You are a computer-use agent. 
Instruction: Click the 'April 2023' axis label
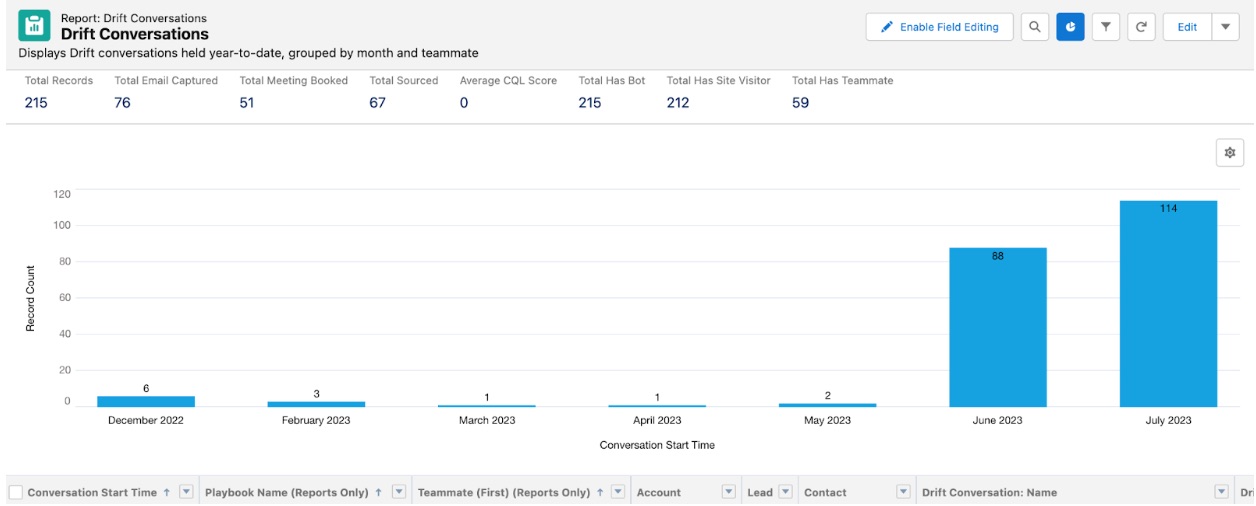657,420
